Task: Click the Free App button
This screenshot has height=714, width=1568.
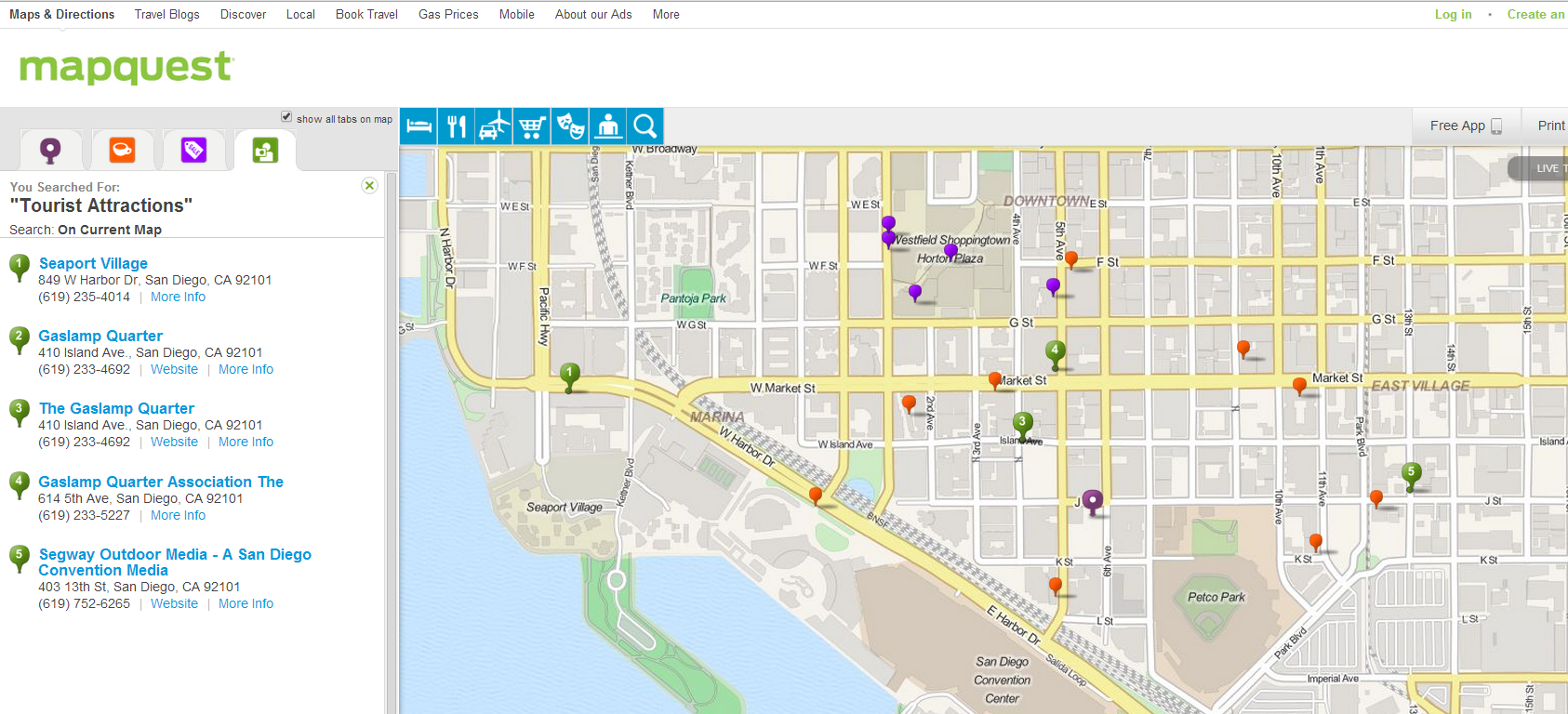Action: click(1465, 126)
